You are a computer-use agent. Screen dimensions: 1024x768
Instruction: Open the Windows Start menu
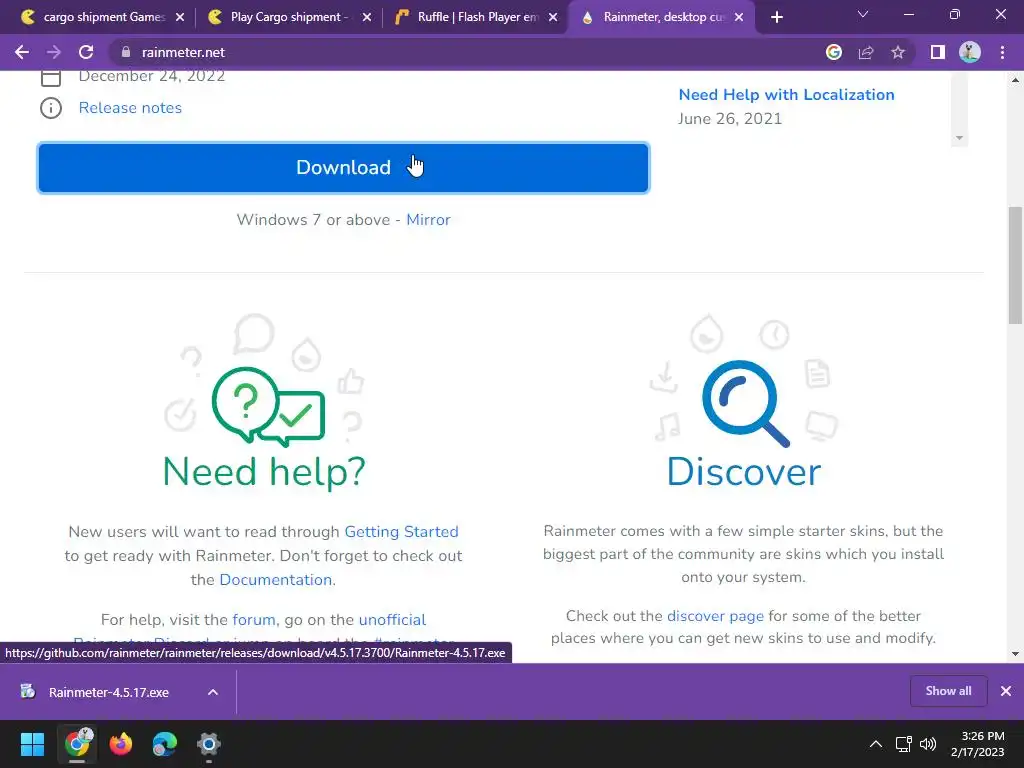pyautogui.click(x=32, y=744)
